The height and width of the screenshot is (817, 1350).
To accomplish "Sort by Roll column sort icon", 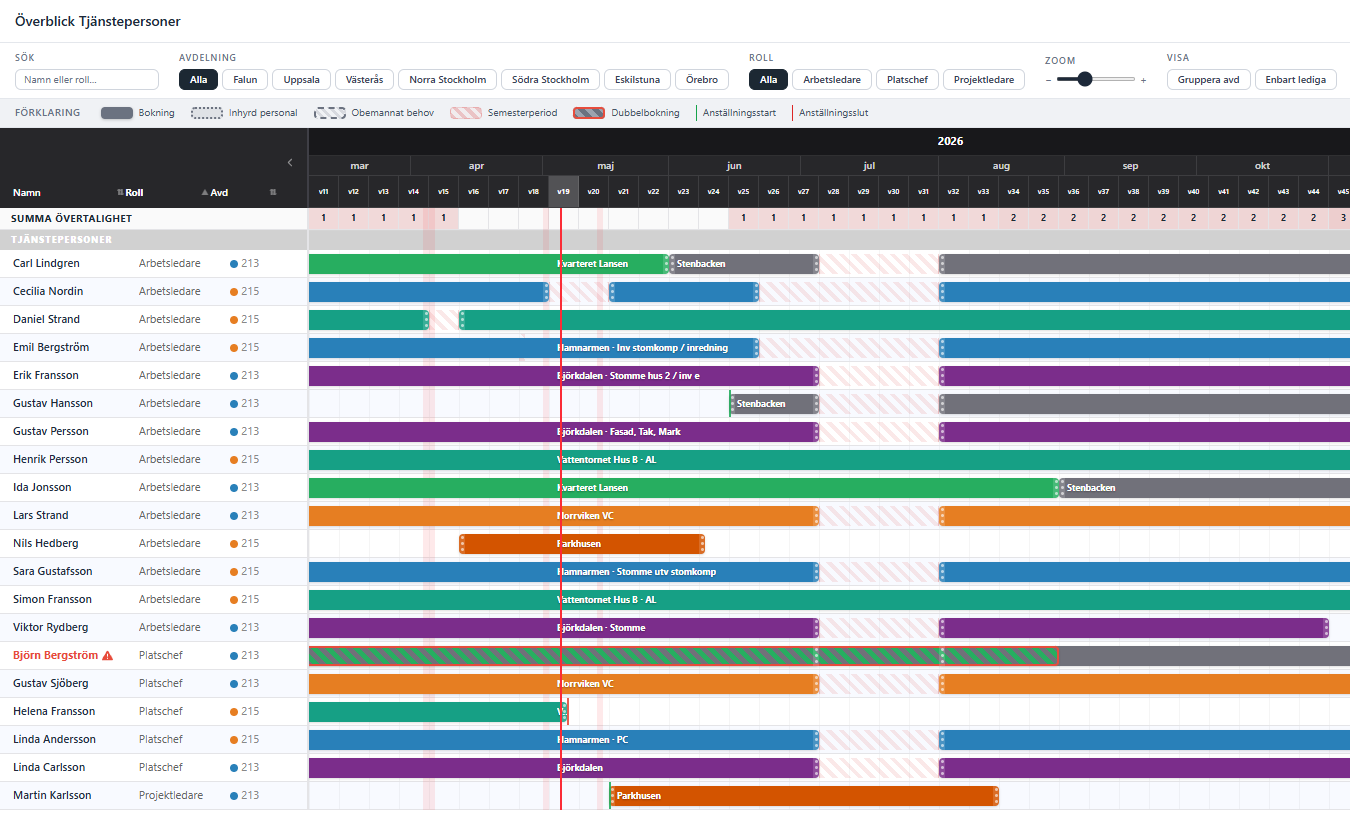I will click(121, 192).
